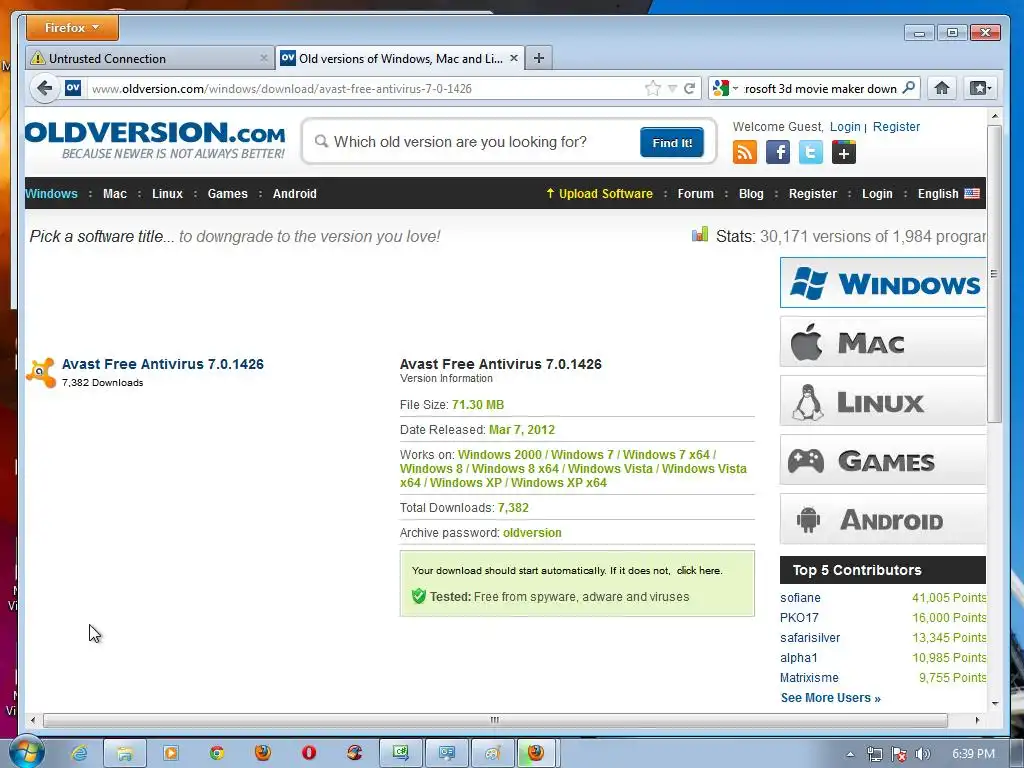Open the Facebook icon
The image size is (1024, 768).
point(778,153)
